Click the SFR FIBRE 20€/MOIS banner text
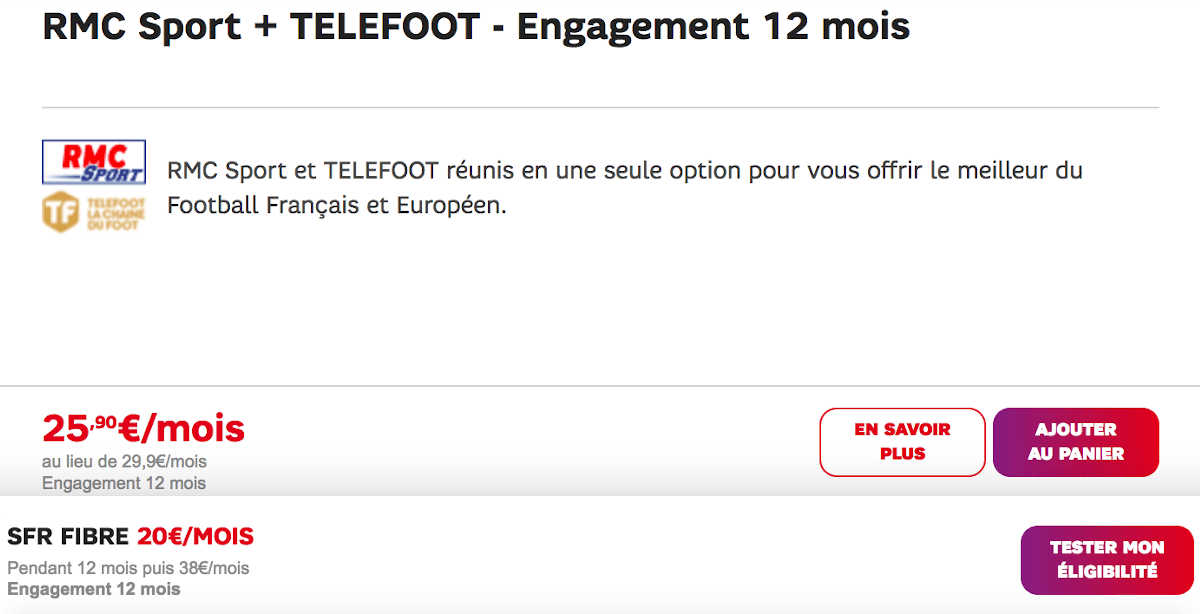1200x614 pixels. [x=131, y=536]
